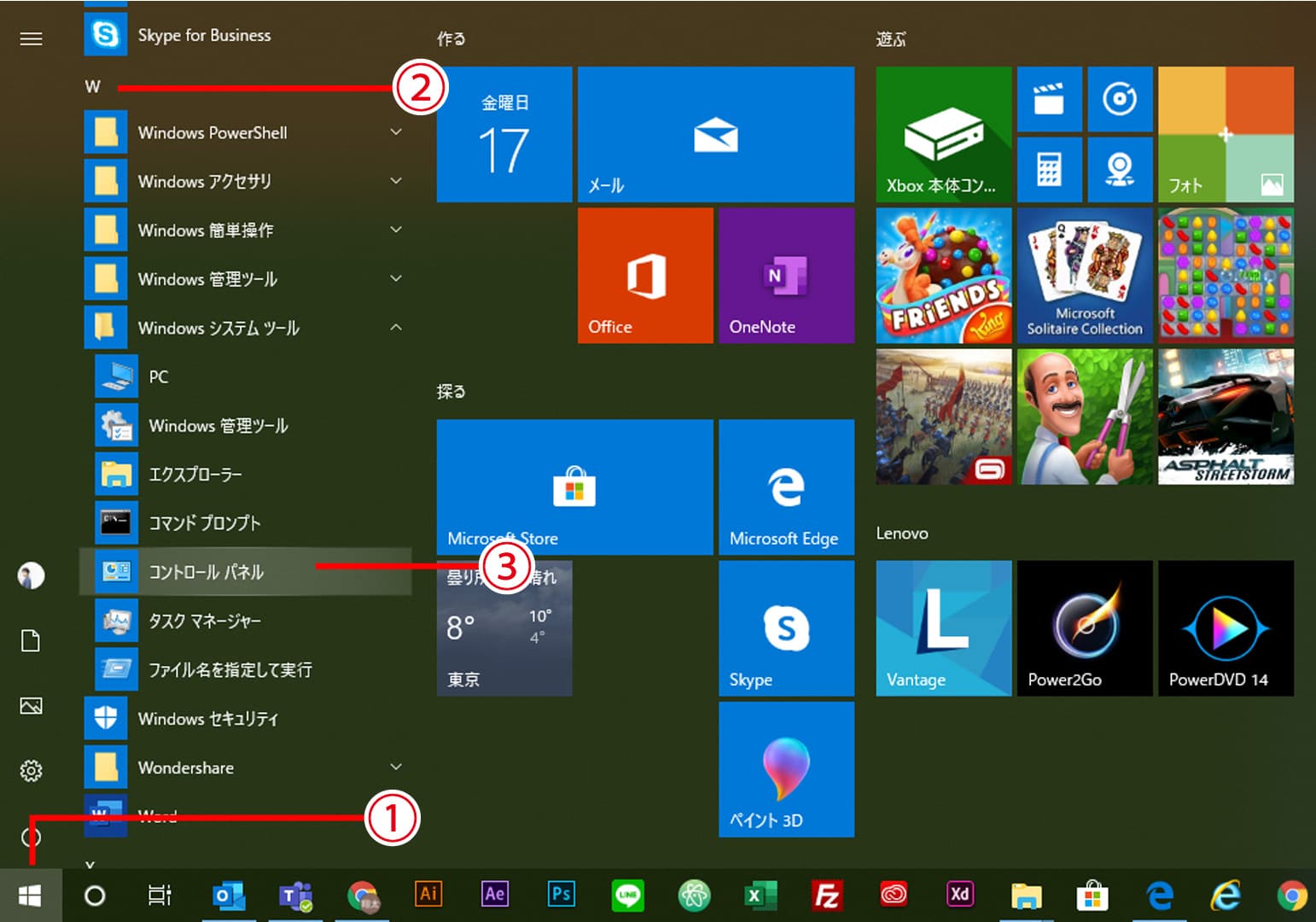The image size is (1316, 922).
Task: Launch Skype for Business
Action: coord(247,35)
